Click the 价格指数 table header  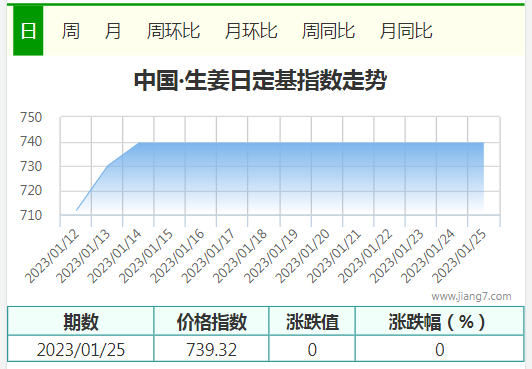(211, 322)
